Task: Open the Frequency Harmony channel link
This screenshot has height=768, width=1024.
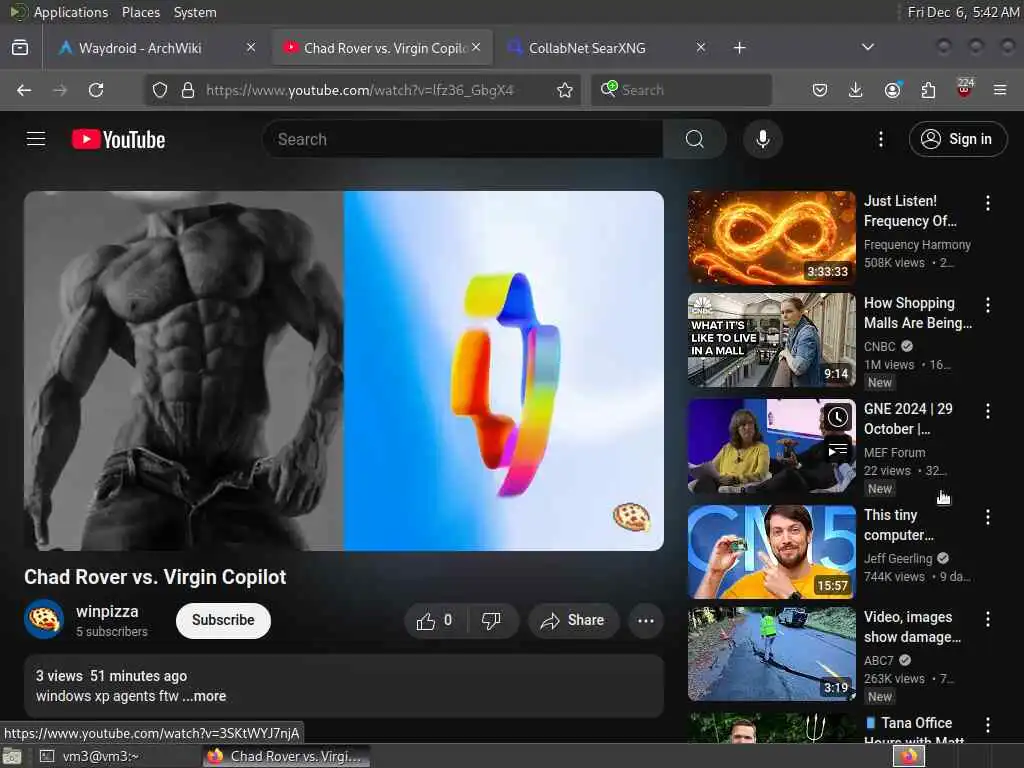Action: [917, 245]
